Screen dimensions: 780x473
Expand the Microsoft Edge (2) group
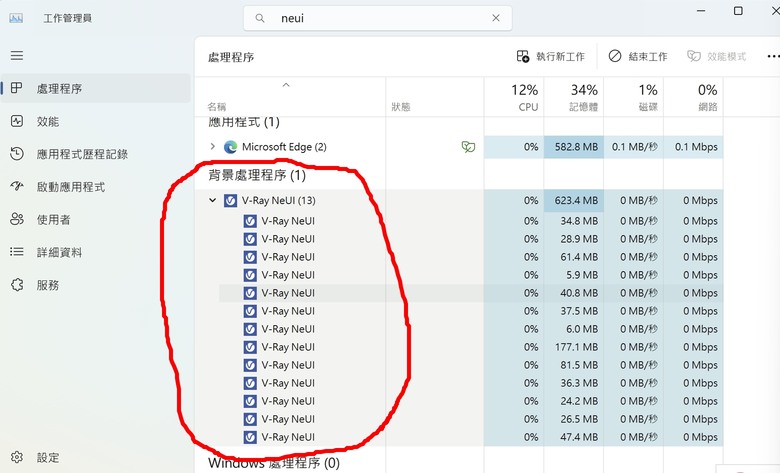click(212, 147)
